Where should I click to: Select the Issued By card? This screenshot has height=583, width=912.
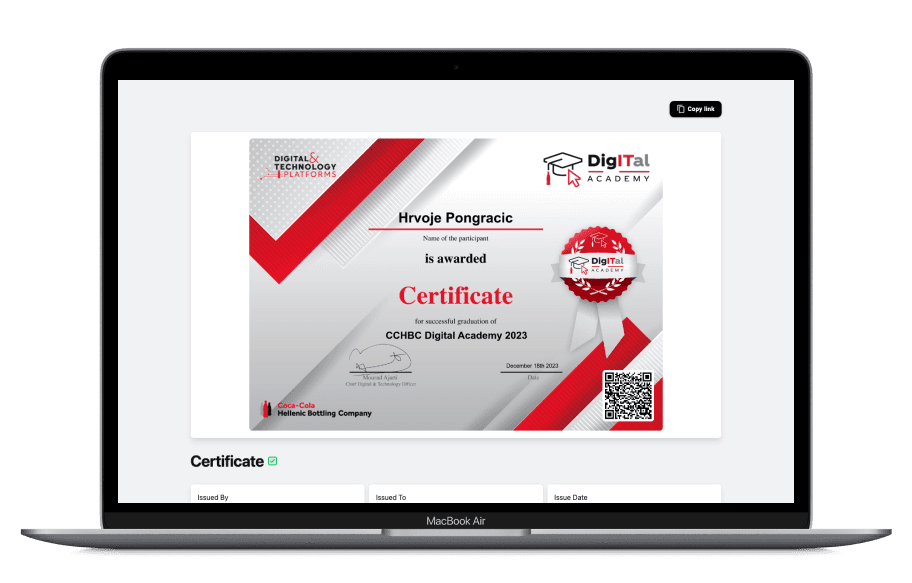point(277,495)
